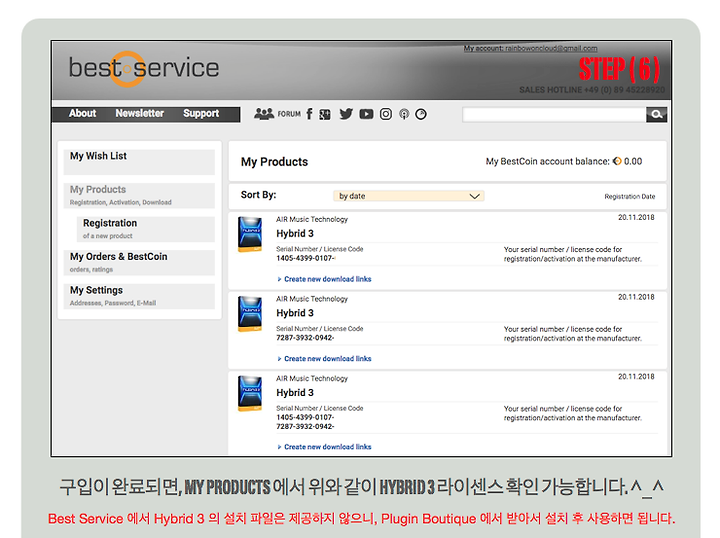Click the last circular social icon
The image size is (720, 538).
[421, 114]
